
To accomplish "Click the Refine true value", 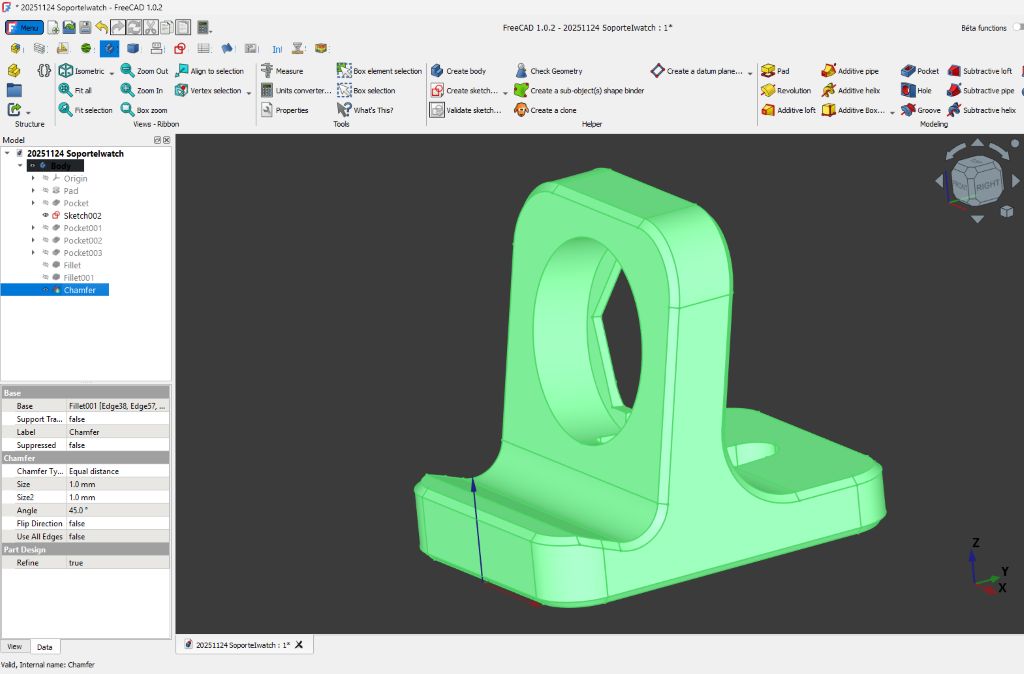I will (x=118, y=562).
